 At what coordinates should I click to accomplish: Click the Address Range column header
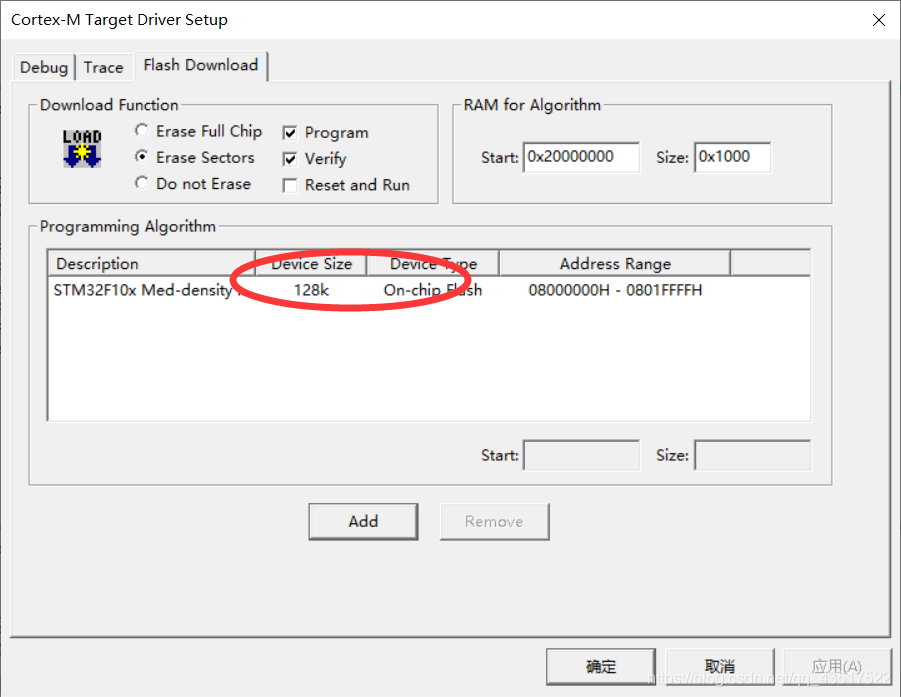(x=615, y=264)
